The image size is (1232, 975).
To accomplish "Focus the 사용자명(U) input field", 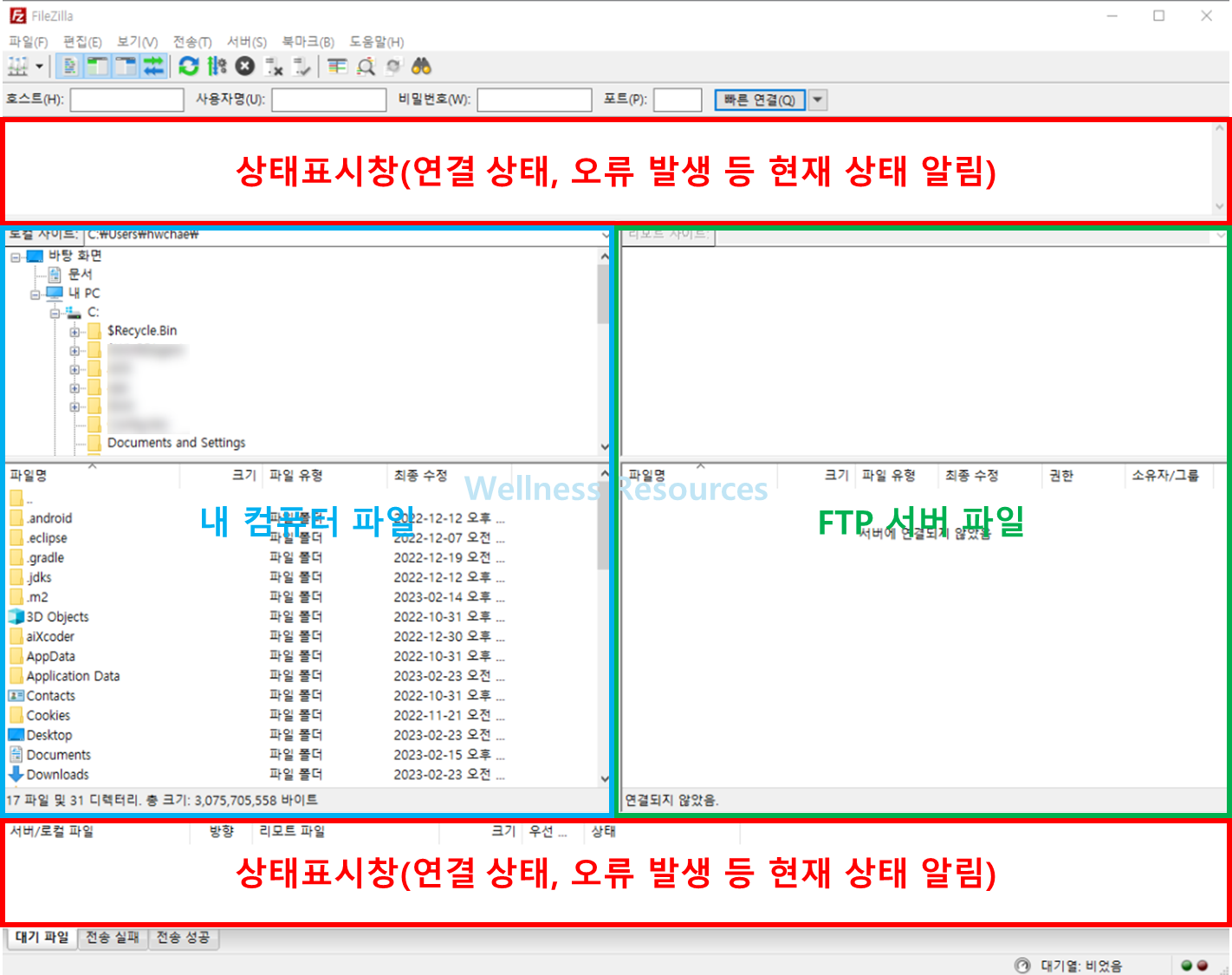I will [328, 101].
